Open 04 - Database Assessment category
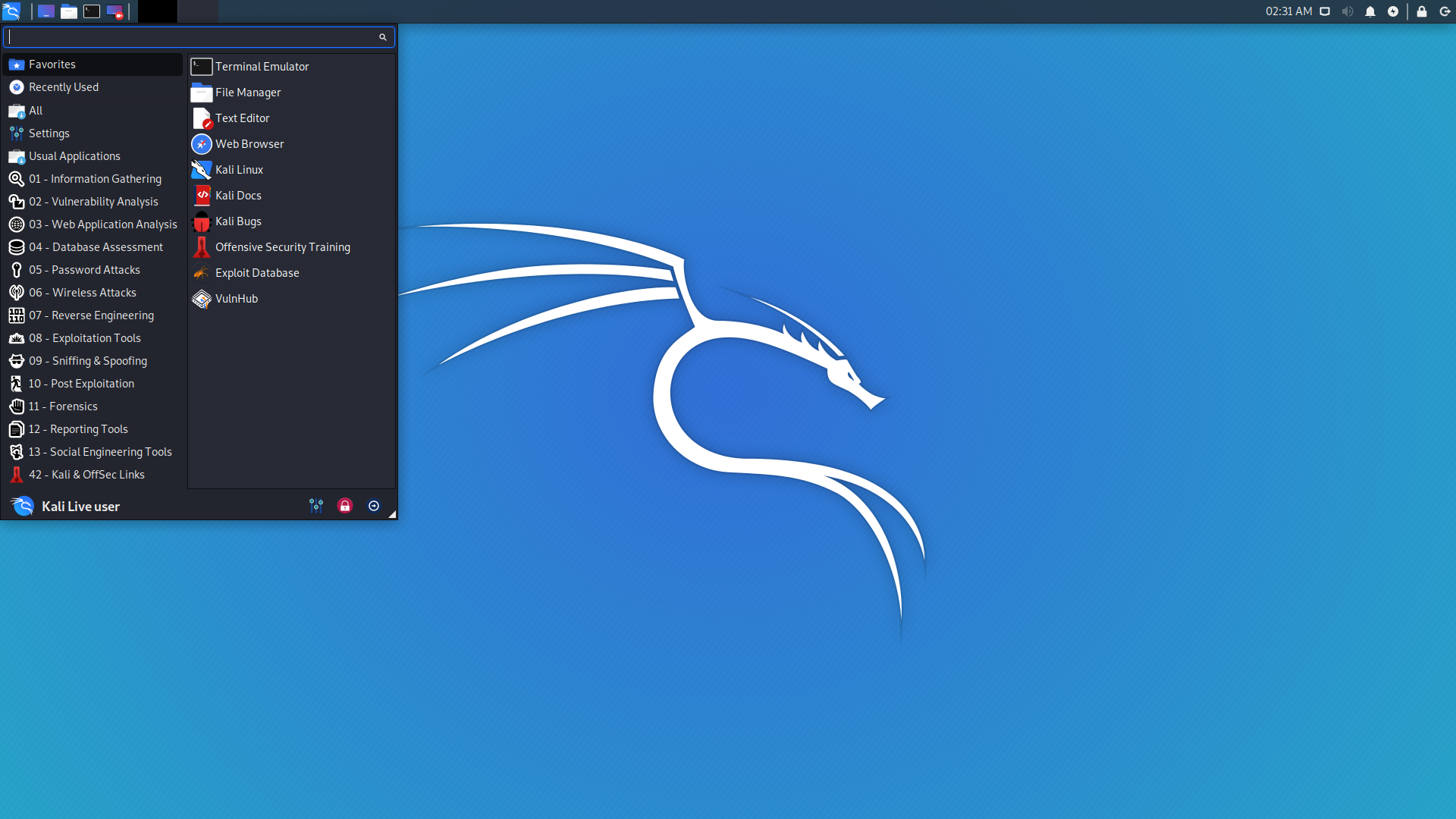Image resolution: width=1456 pixels, height=819 pixels. [93, 247]
